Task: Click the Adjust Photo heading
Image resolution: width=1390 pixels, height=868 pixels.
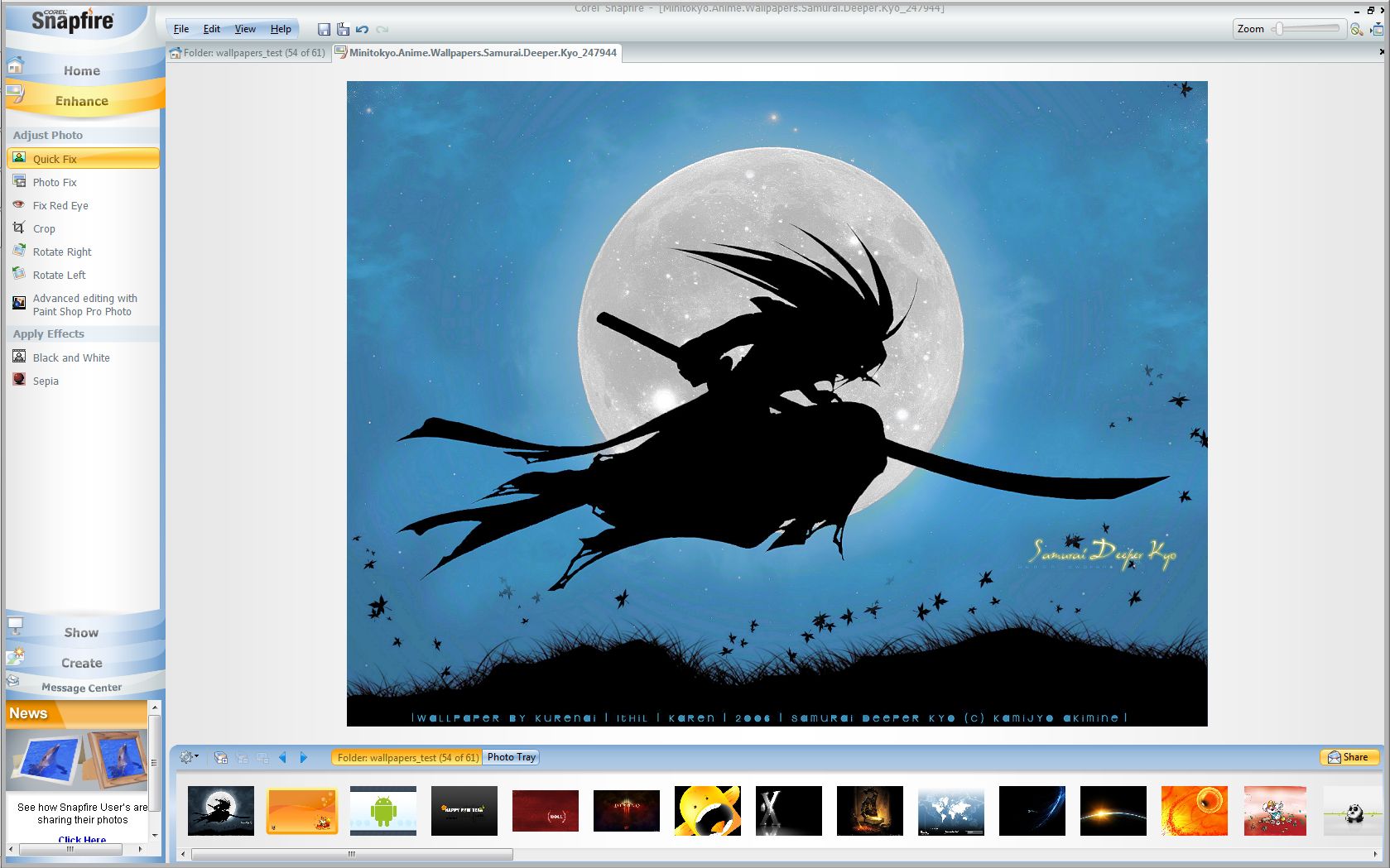Action: (48, 135)
